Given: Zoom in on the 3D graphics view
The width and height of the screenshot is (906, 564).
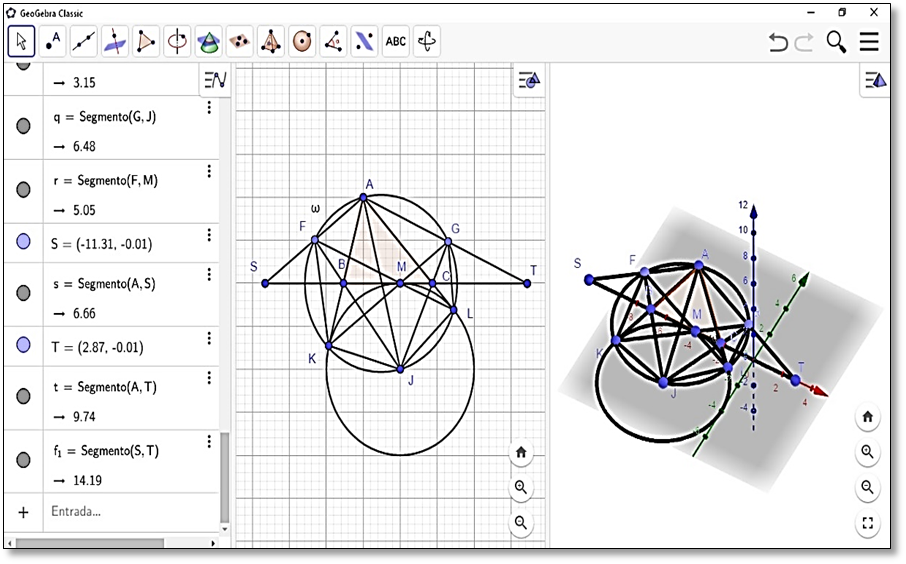Looking at the screenshot, I should pos(867,452).
